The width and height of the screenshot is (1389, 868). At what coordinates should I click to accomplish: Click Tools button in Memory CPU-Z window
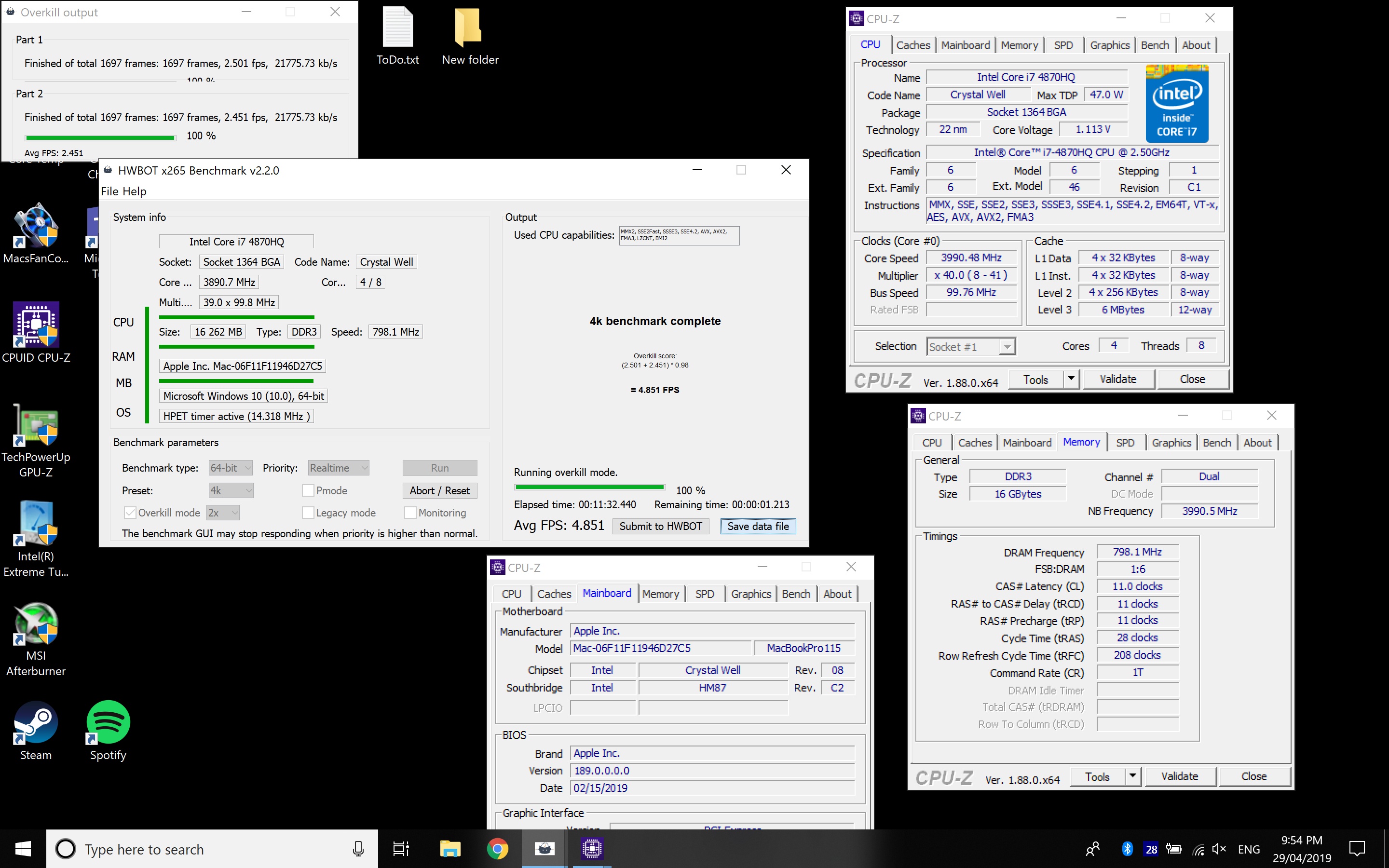coord(1097,777)
